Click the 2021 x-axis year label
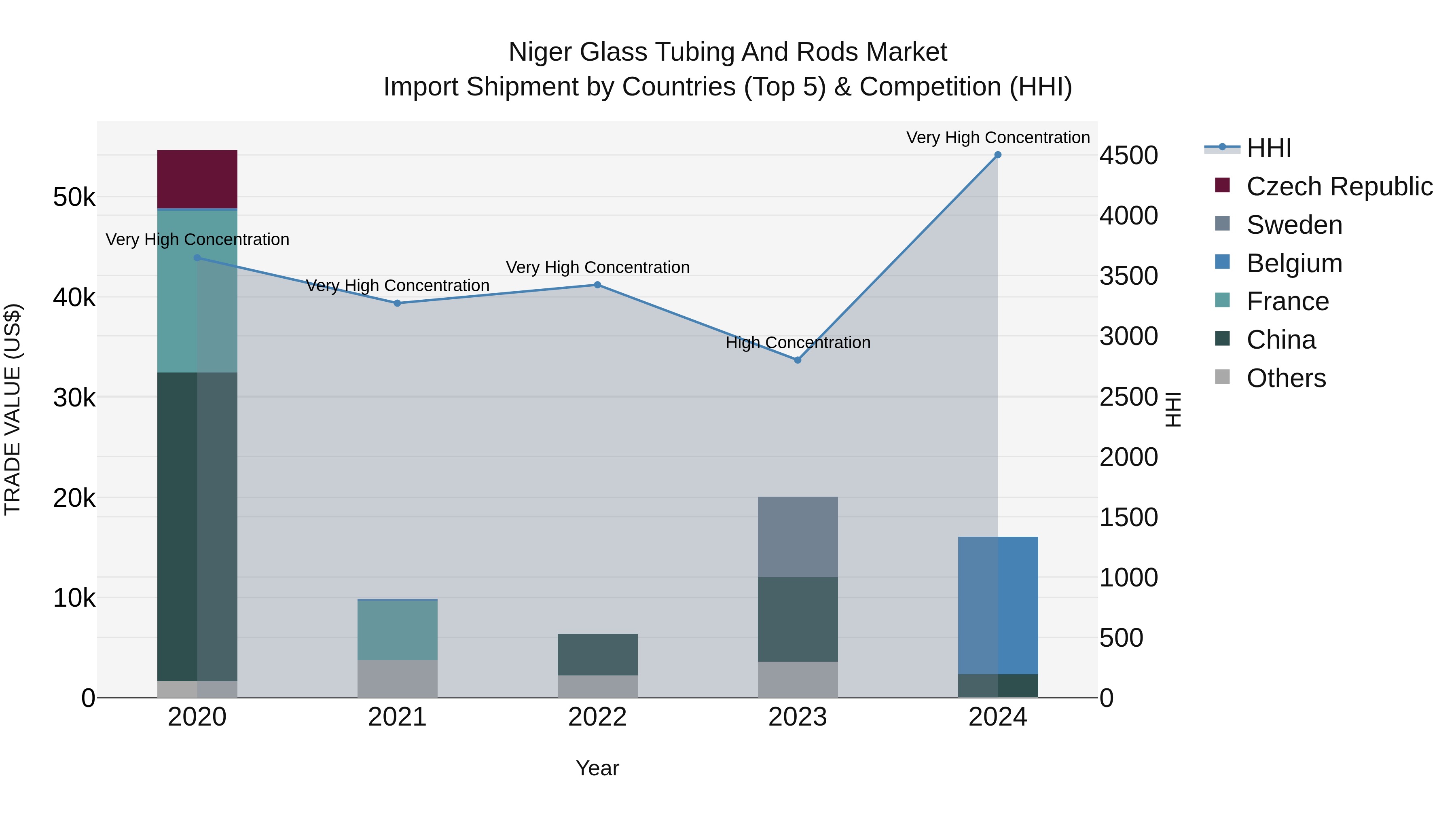Viewport: 1456px width, 819px height. click(x=397, y=717)
